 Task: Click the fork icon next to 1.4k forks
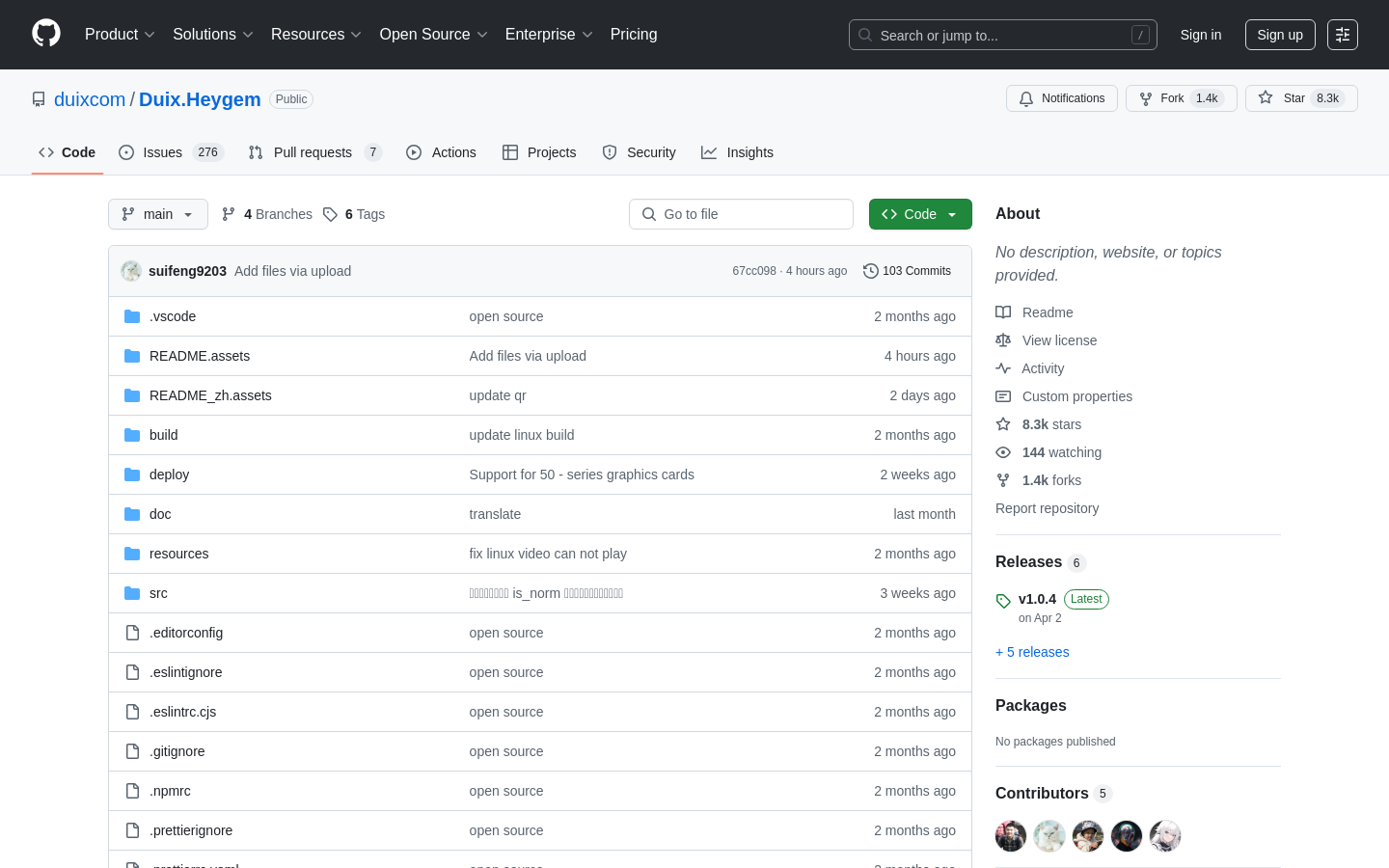click(1003, 480)
